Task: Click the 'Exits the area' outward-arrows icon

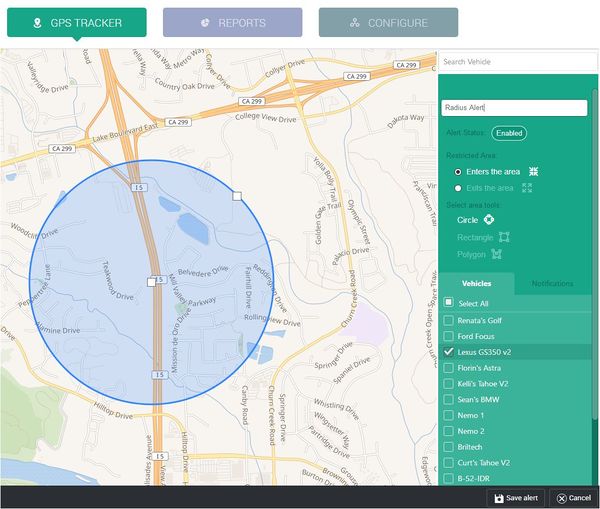Action: [527, 188]
